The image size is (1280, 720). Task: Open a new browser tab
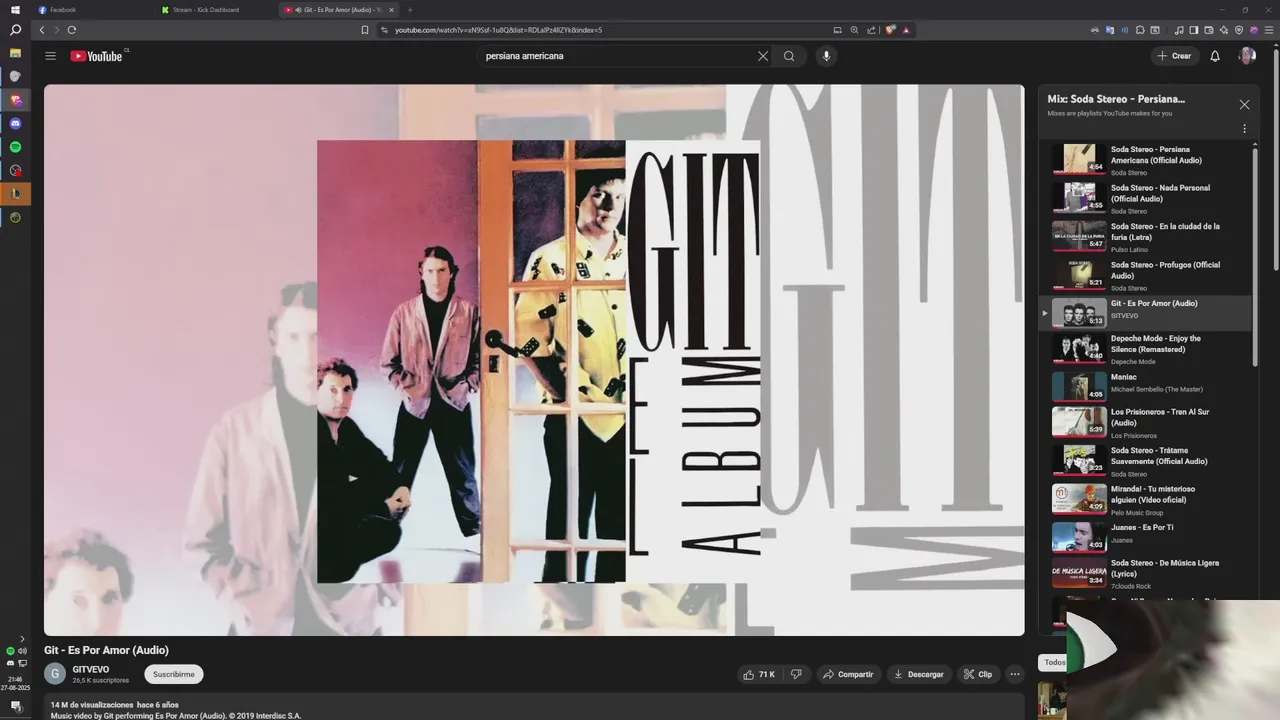click(x=410, y=10)
